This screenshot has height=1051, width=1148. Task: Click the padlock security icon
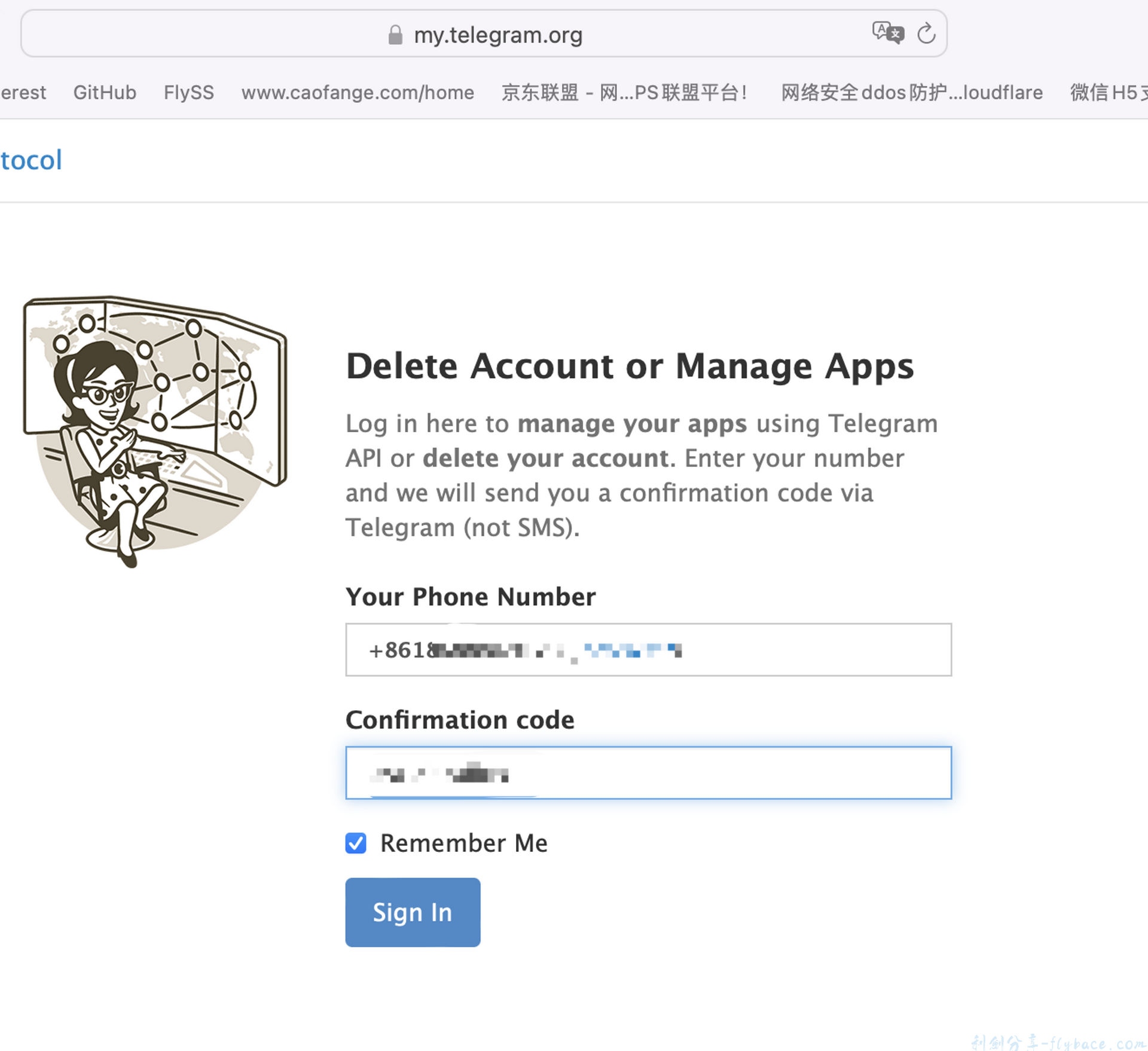[x=395, y=35]
